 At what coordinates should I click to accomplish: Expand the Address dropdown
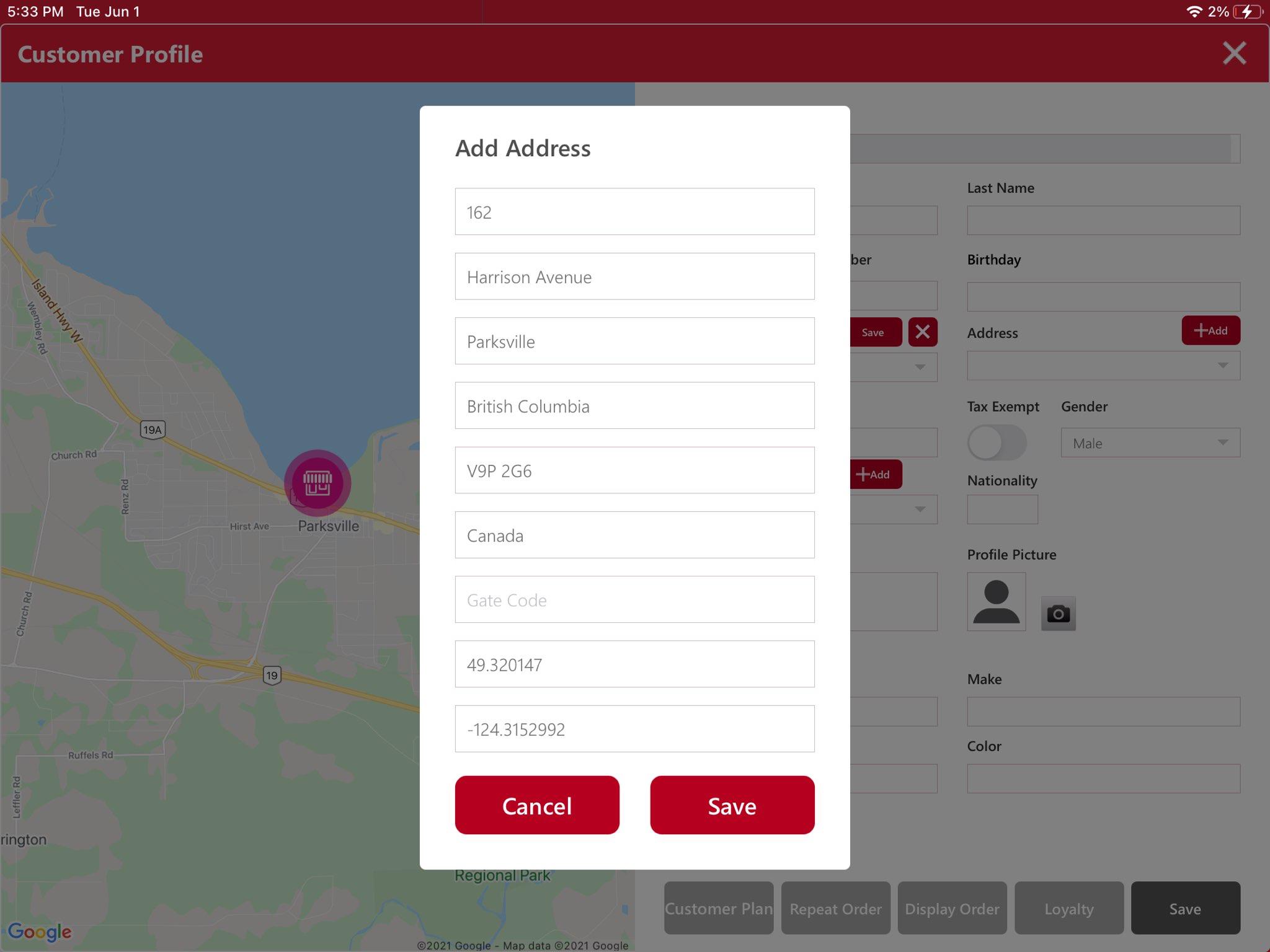point(1103,366)
